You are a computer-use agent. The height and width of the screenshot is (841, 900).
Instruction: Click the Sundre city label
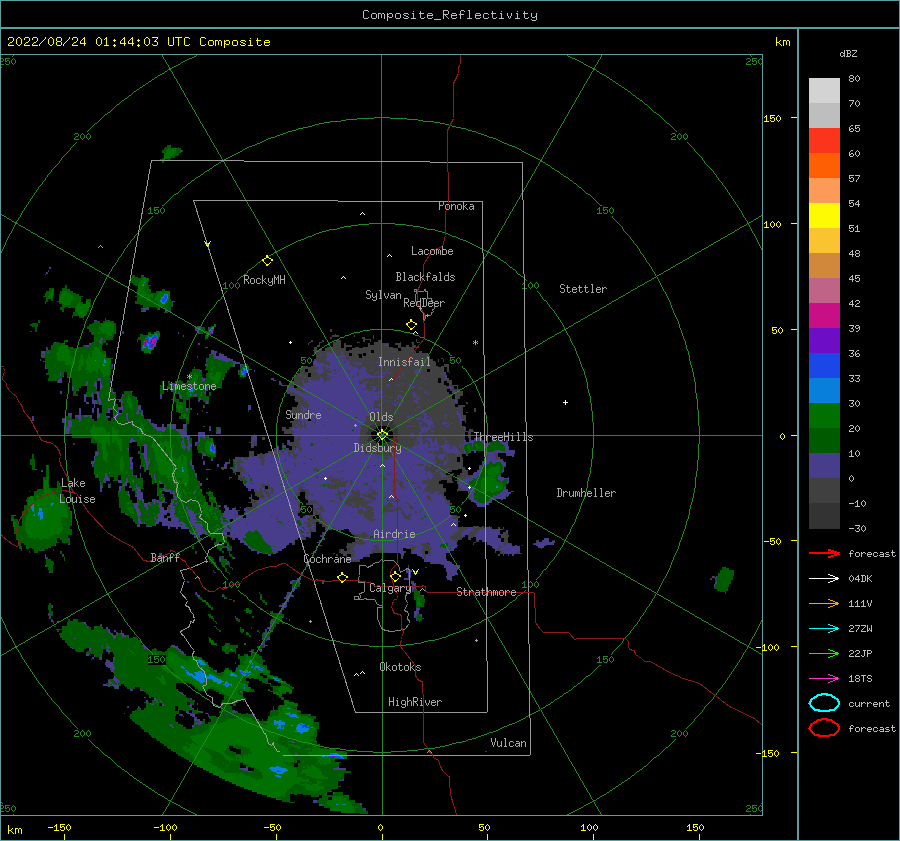[x=303, y=414]
